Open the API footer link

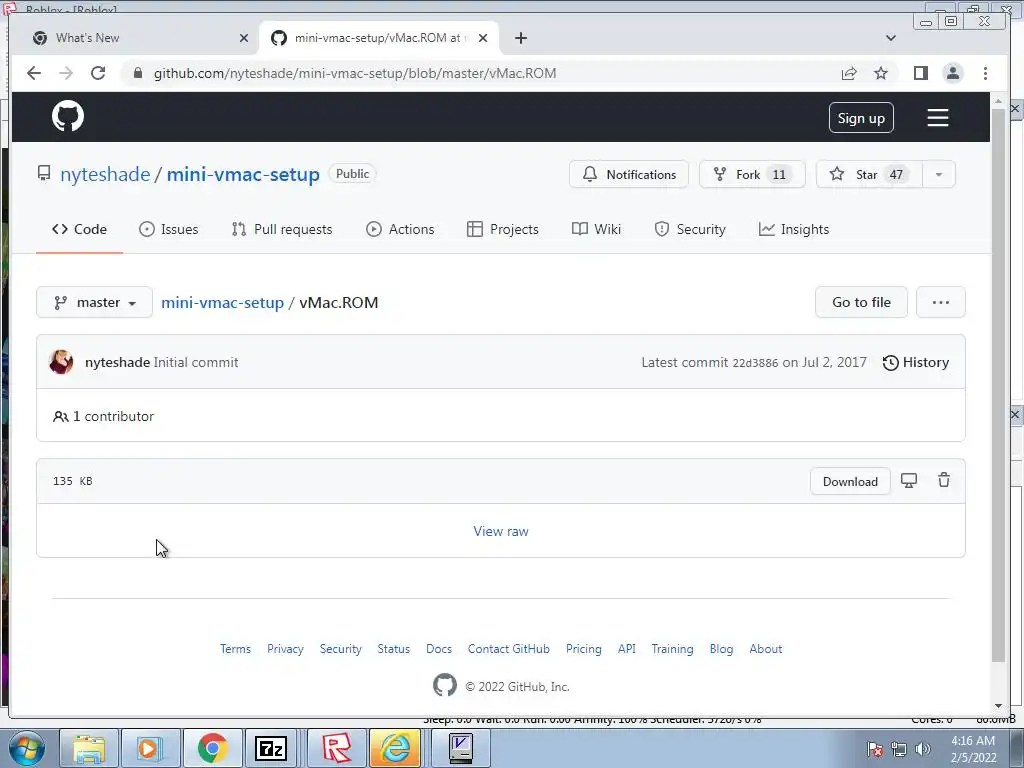tap(626, 648)
